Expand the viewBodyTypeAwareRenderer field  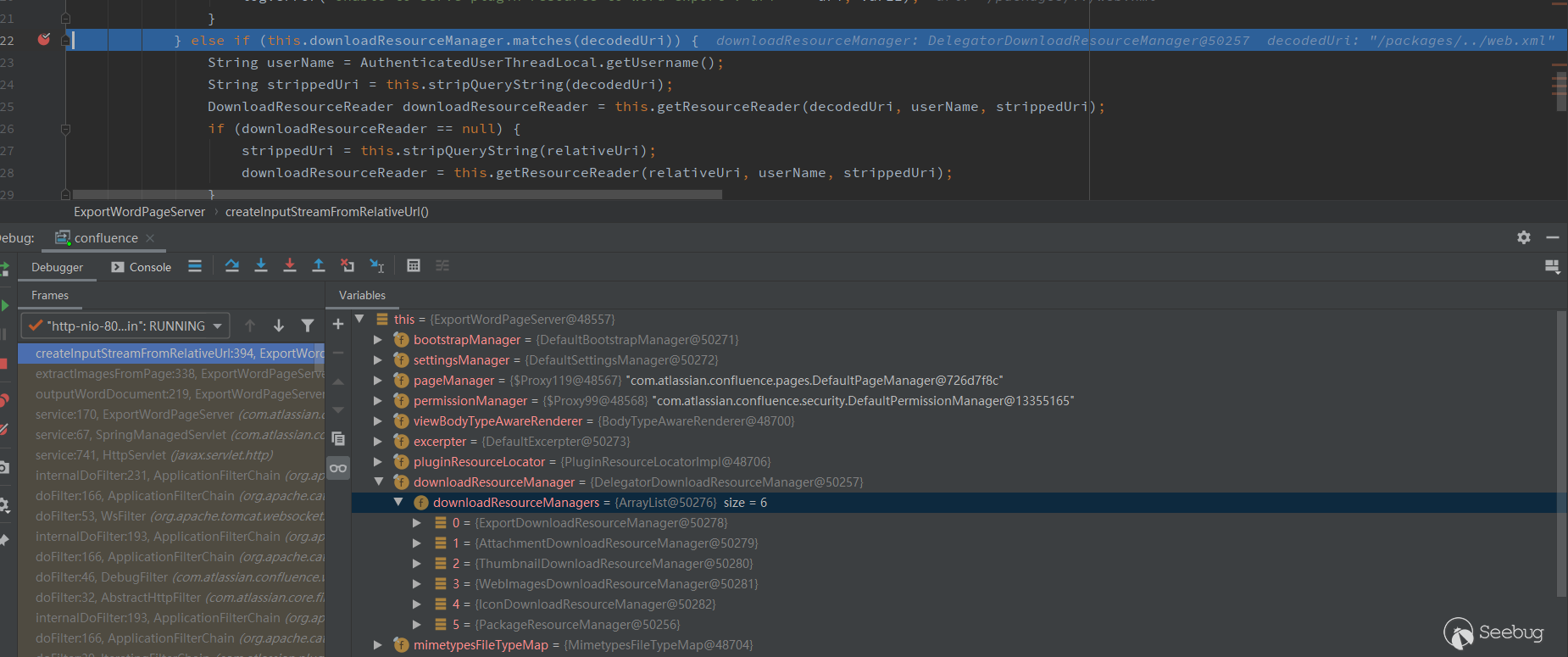(x=378, y=421)
